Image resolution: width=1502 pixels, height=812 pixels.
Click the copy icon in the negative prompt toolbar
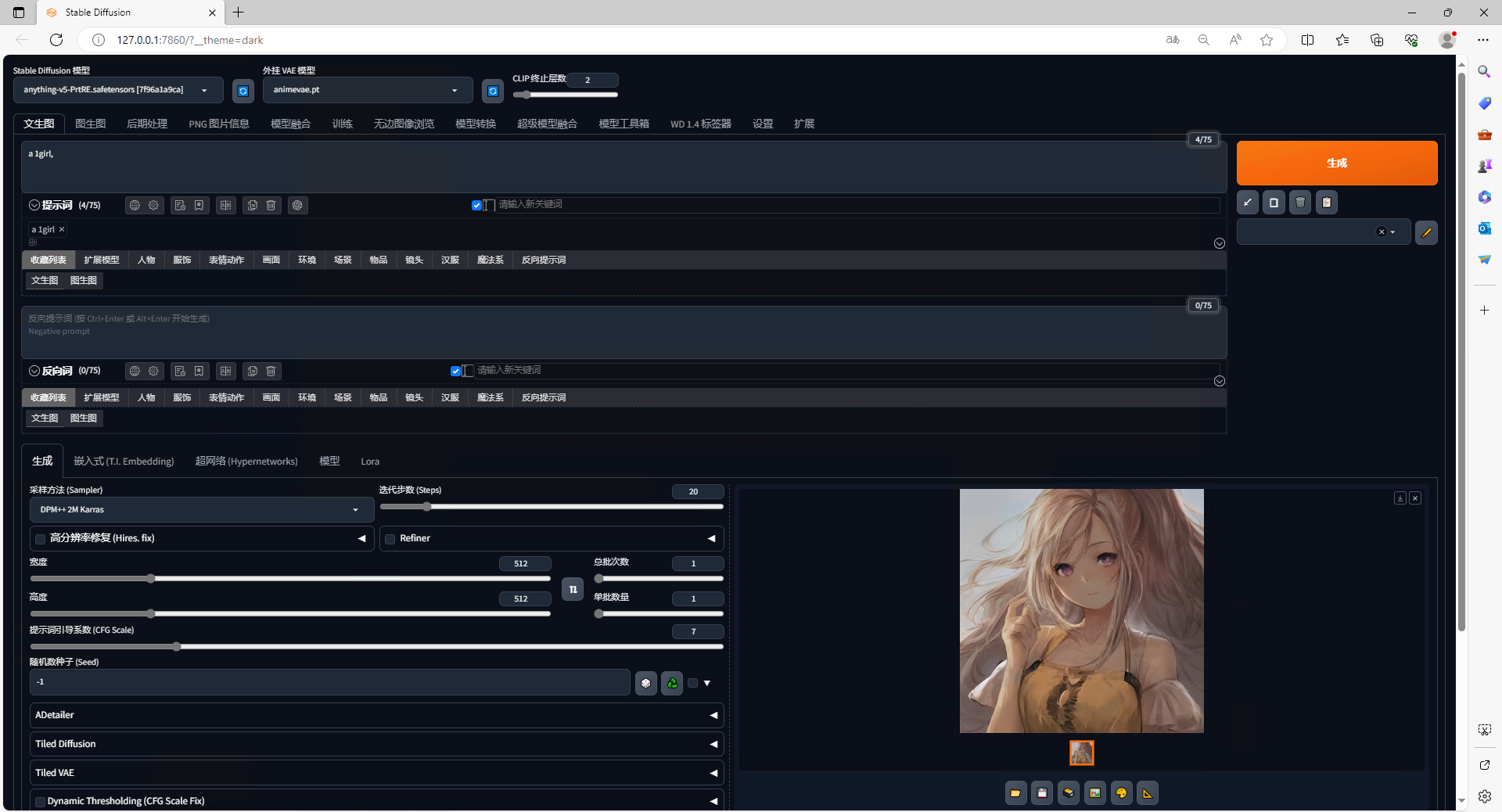point(252,372)
